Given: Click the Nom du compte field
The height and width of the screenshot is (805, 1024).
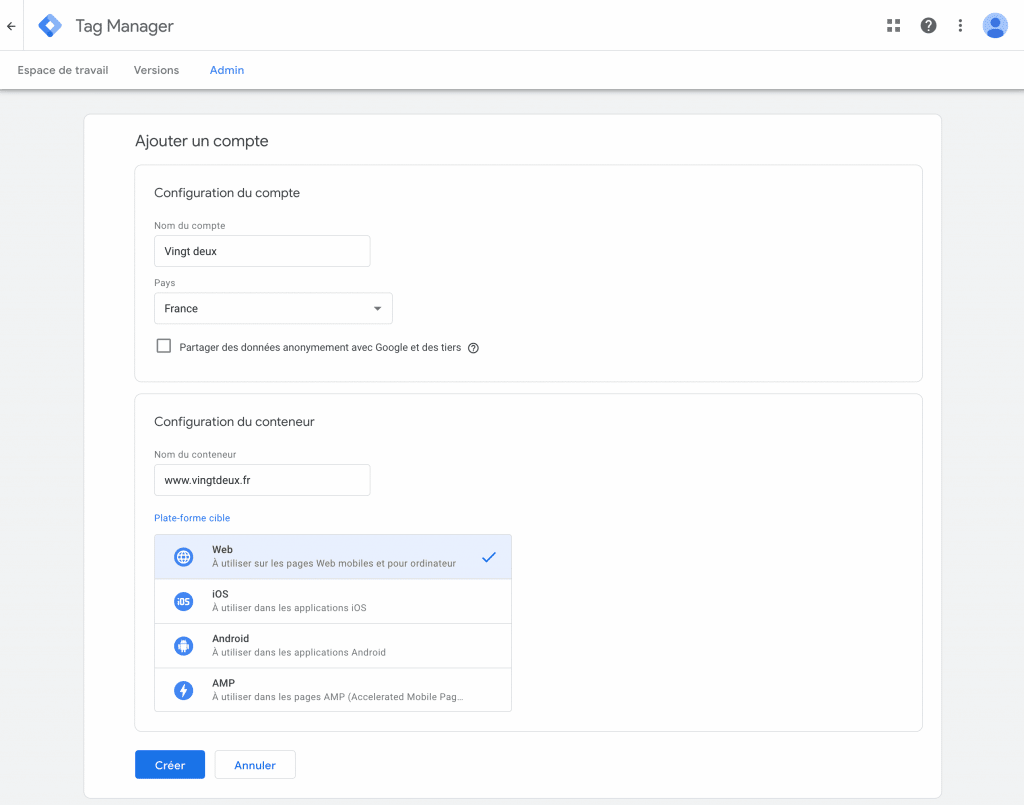Looking at the screenshot, I should (x=262, y=252).
